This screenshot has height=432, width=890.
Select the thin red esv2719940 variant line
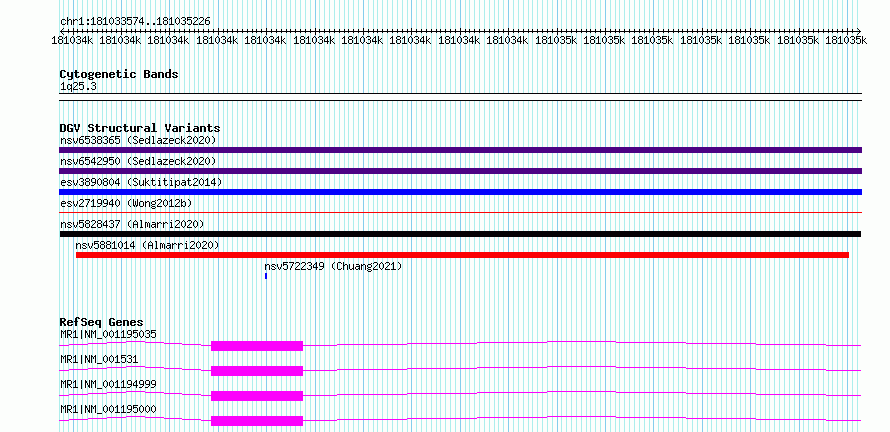(x=460, y=212)
